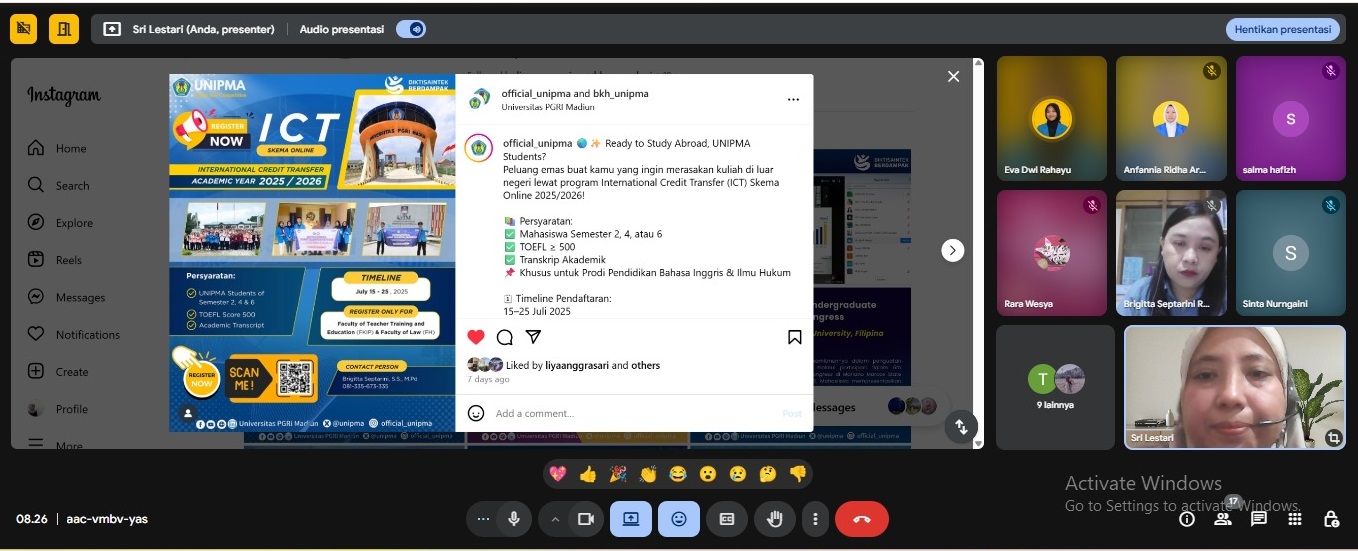Click the heart icon beside Notifications
This screenshot has width=1358, height=551.
[36, 334]
